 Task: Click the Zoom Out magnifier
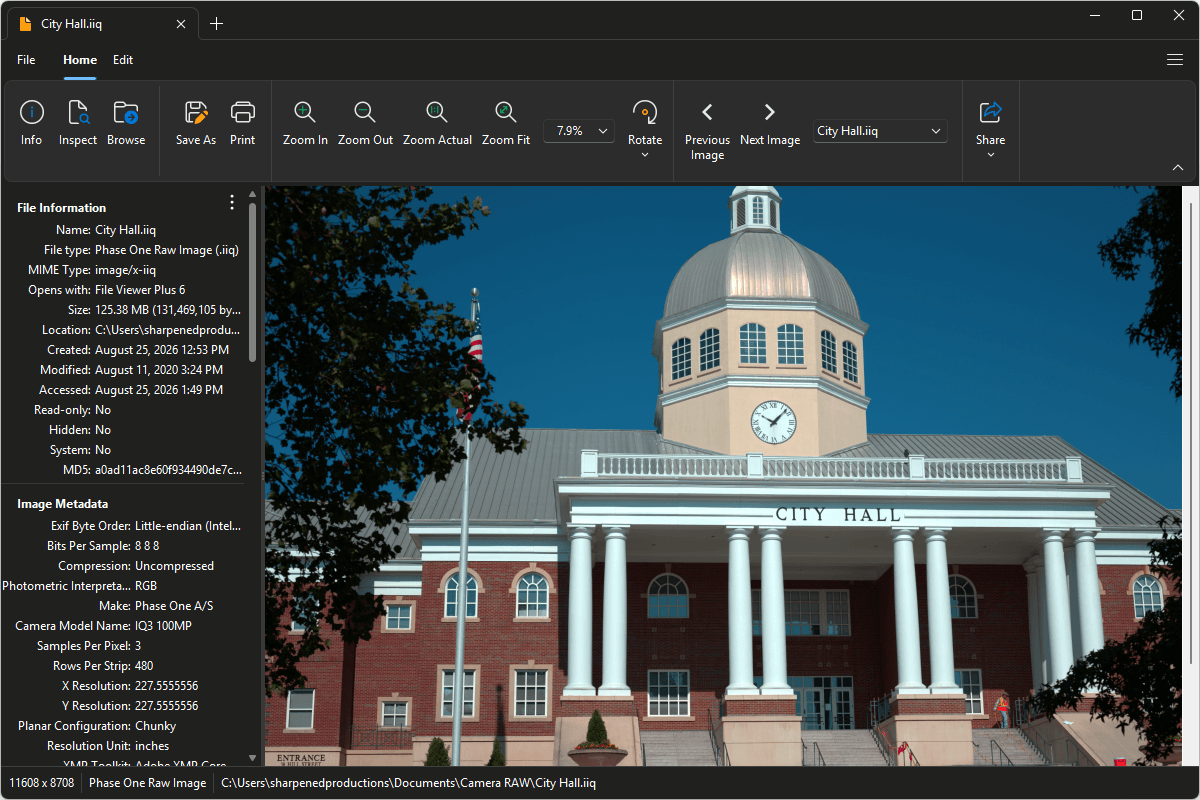coord(365,112)
